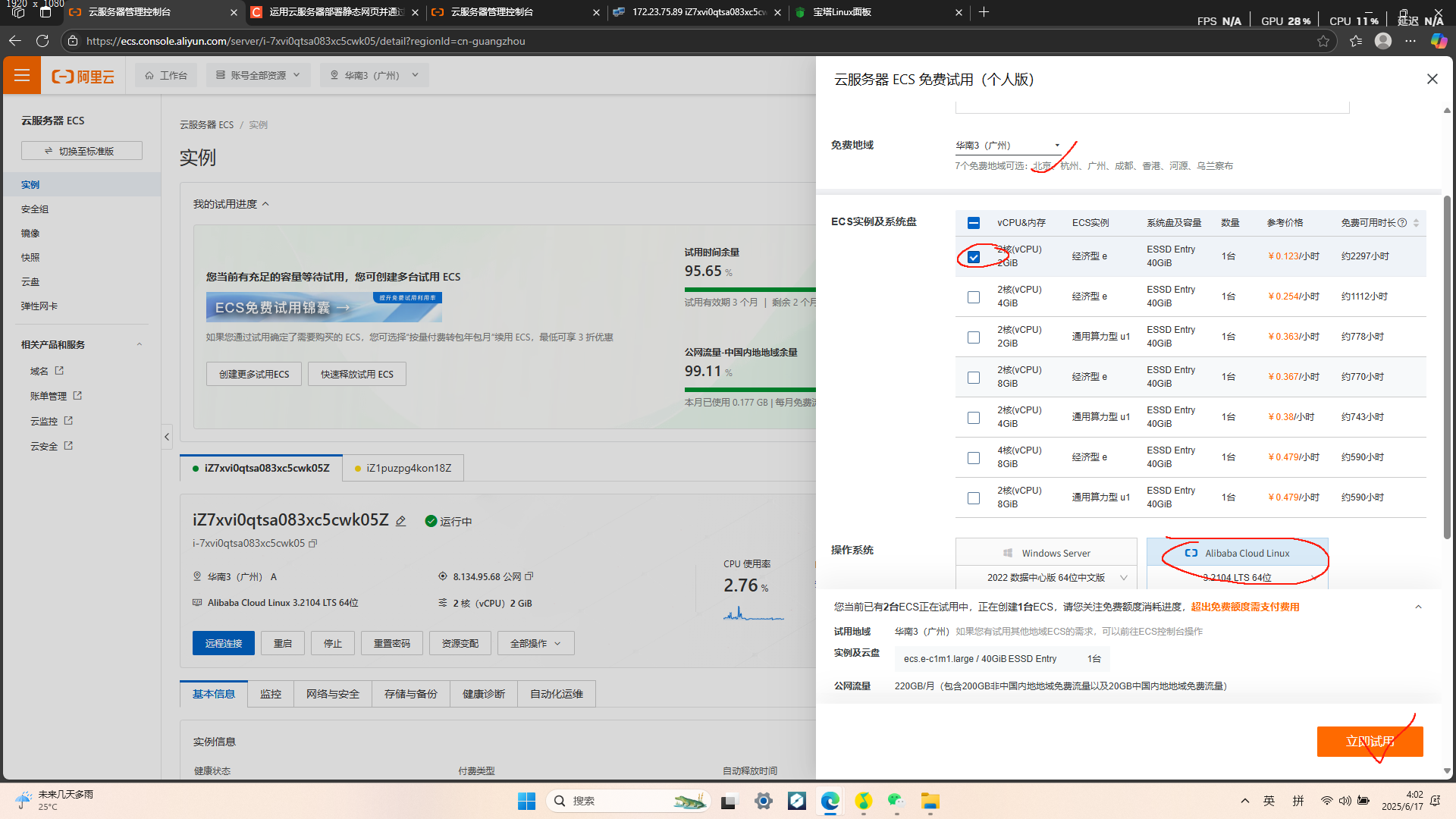Copy the instance ID i-7xvi0qtsa083xc5cwk05
1456x819 pixels.
[x=313, y=544]
